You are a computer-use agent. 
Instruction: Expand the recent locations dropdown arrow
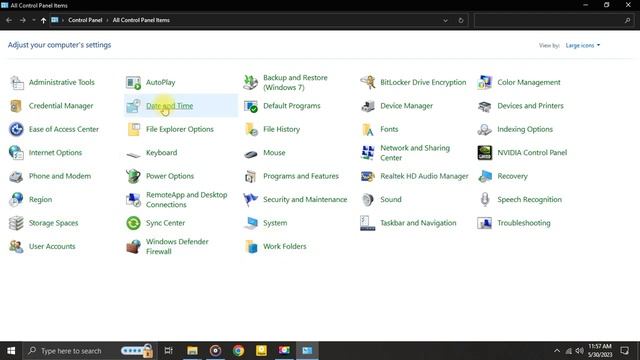(x=33, y=20)
